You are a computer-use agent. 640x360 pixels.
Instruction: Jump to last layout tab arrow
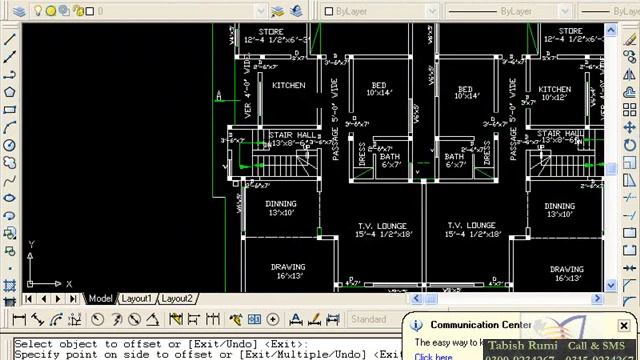point(73,299)
